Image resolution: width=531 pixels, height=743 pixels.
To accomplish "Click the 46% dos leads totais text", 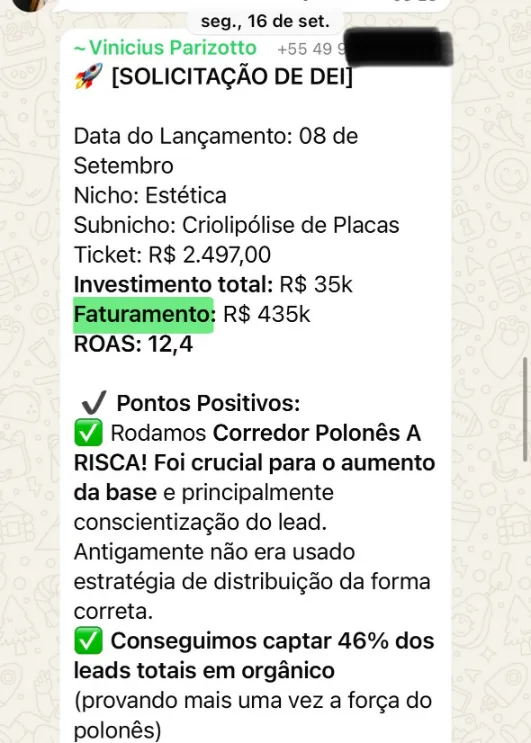I will click(x=254, y=655).
